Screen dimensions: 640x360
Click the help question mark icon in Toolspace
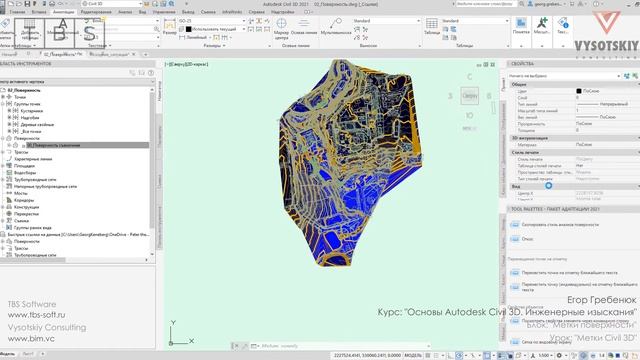tap(151, 73)
